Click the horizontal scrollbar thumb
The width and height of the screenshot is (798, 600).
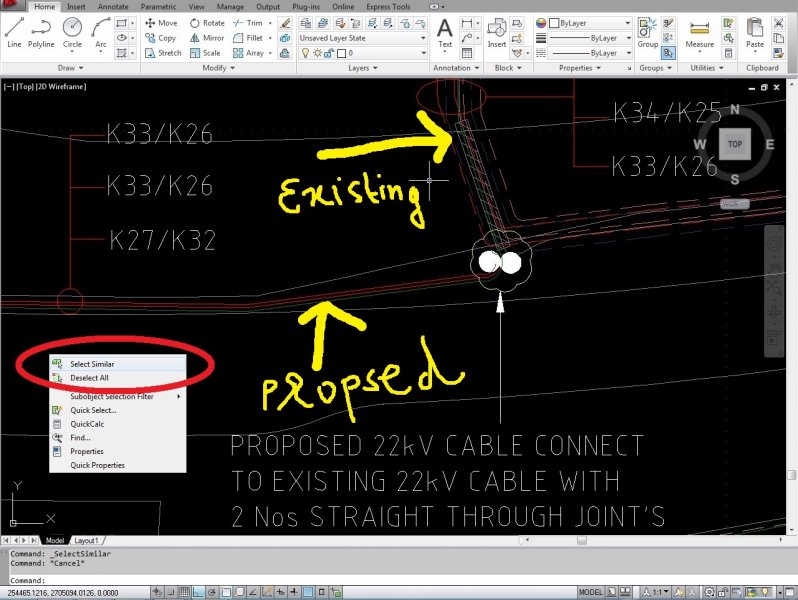(582, 540)
